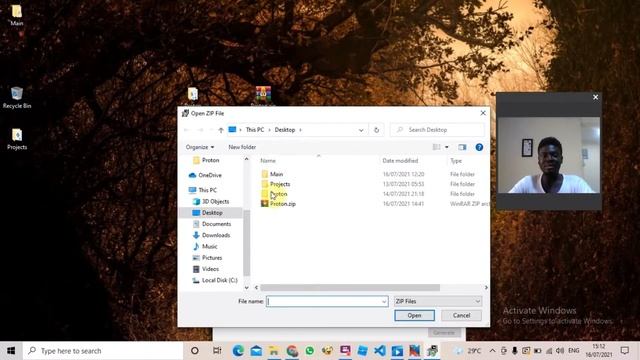
Task: Open Visual Studio Code from taskbar
Action: pyautogui.click(x=380, y=351)
